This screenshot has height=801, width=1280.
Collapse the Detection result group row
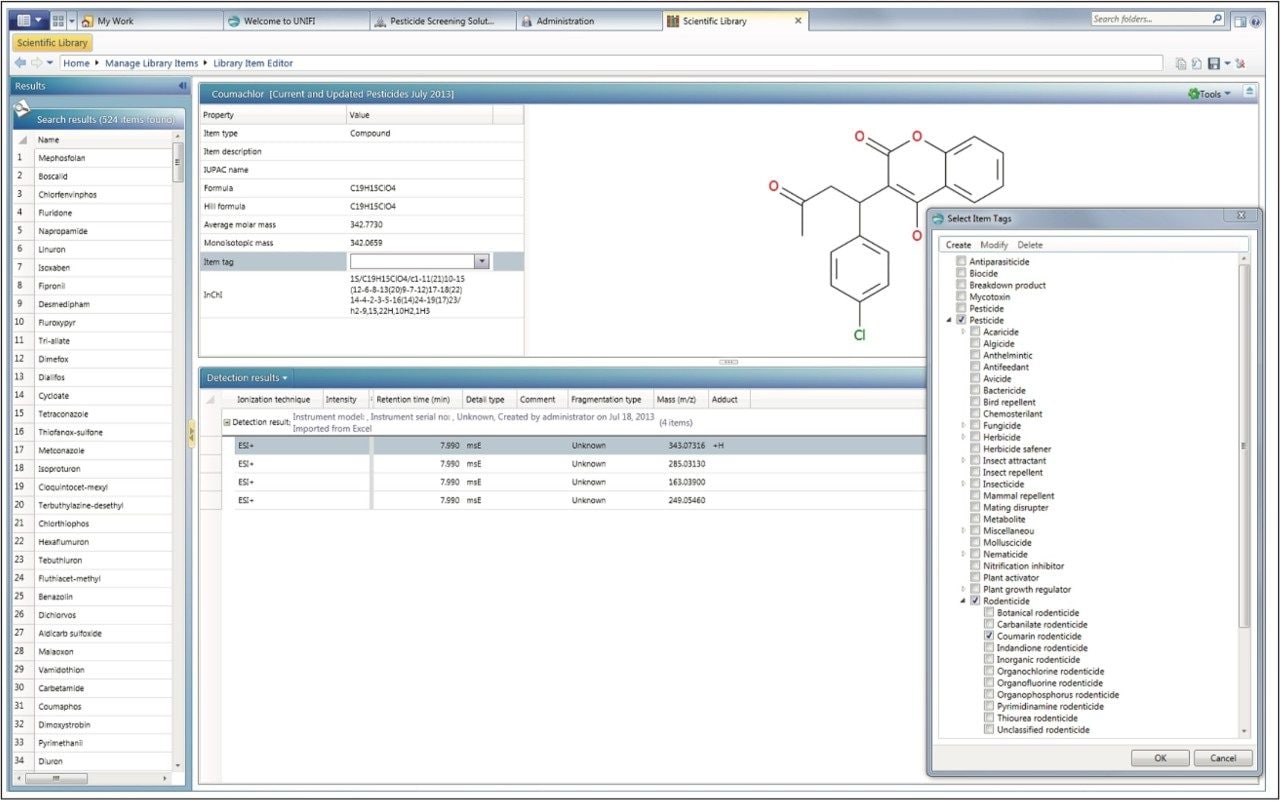227,423
